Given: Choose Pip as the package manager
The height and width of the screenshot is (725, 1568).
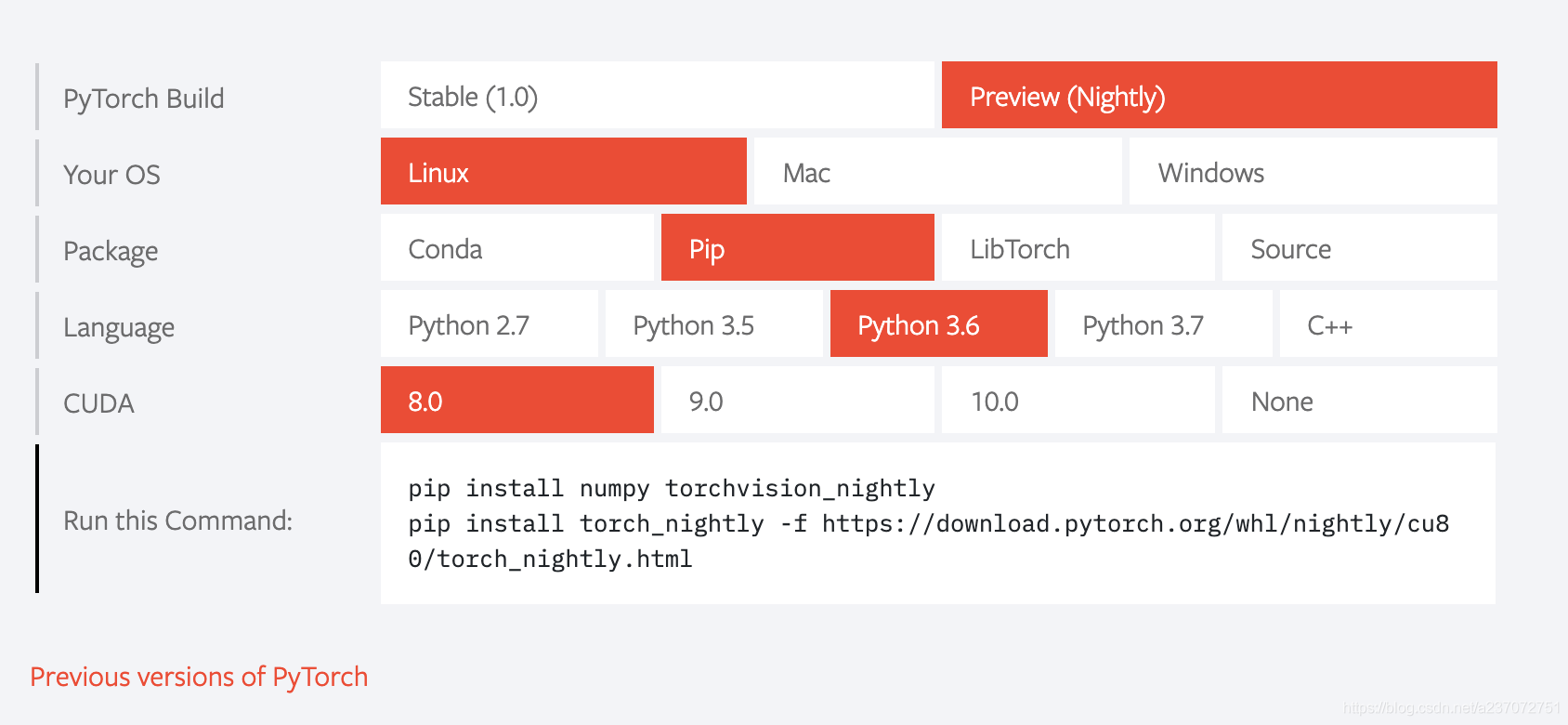Looking at the screenshot, I should tap(797, 248).
